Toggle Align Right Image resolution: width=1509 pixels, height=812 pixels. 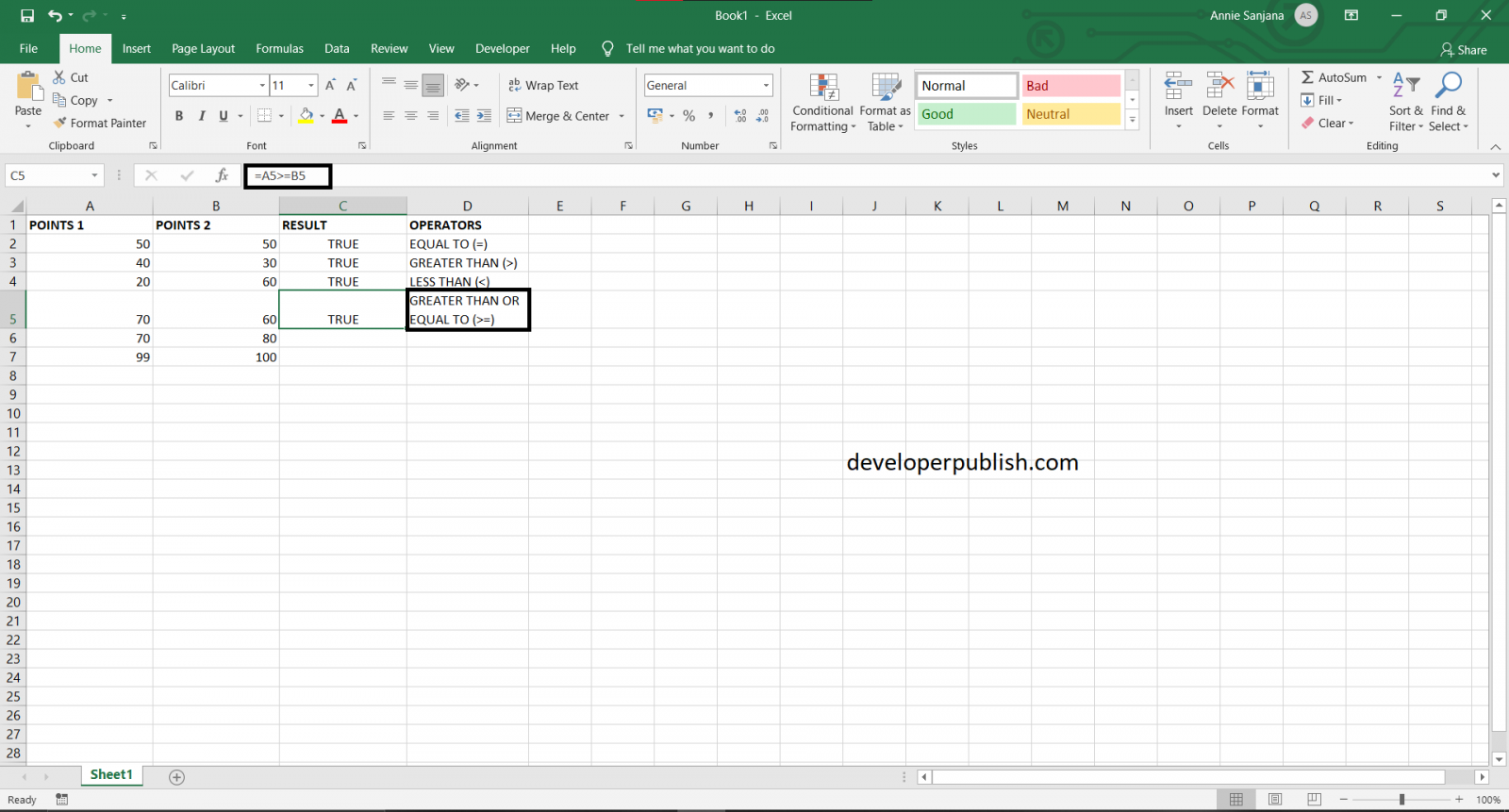pyautogui.click(x=433, y=116)
